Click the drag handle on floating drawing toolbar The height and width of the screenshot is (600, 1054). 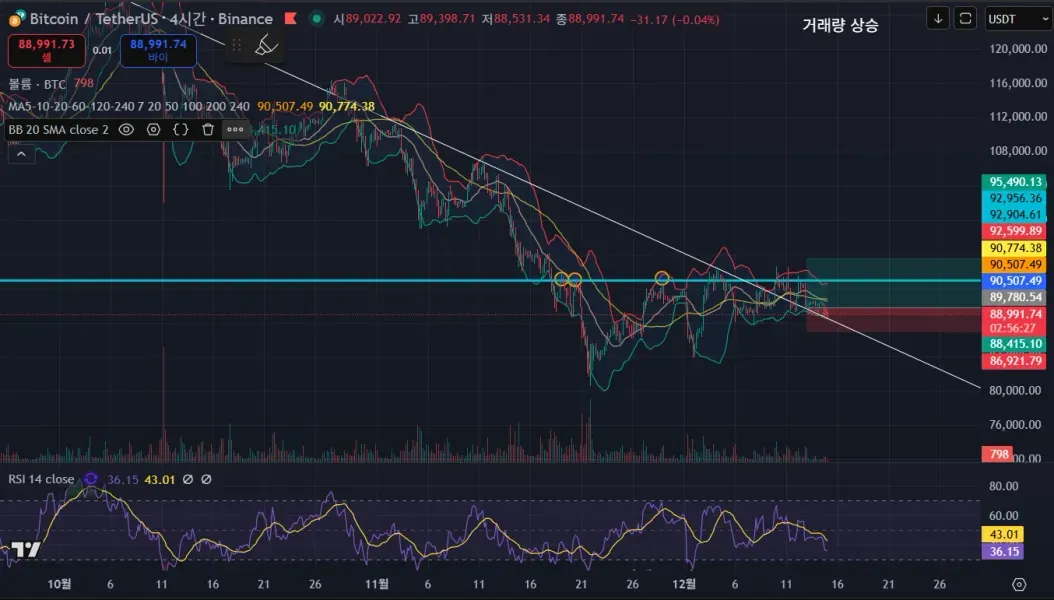coord(237,45)
